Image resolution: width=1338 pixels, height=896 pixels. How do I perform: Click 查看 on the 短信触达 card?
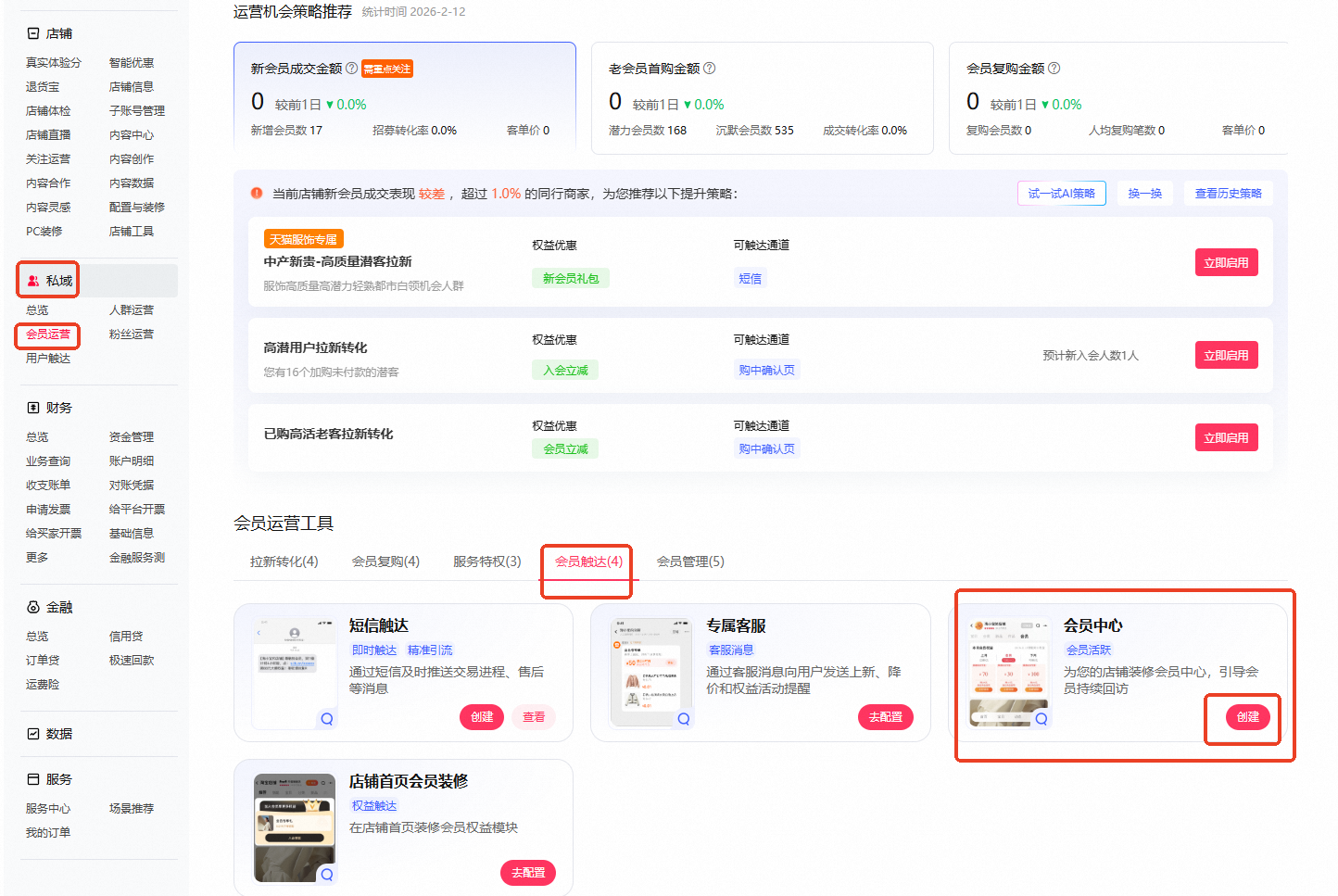pyautogui.click(x=534, y=717)
